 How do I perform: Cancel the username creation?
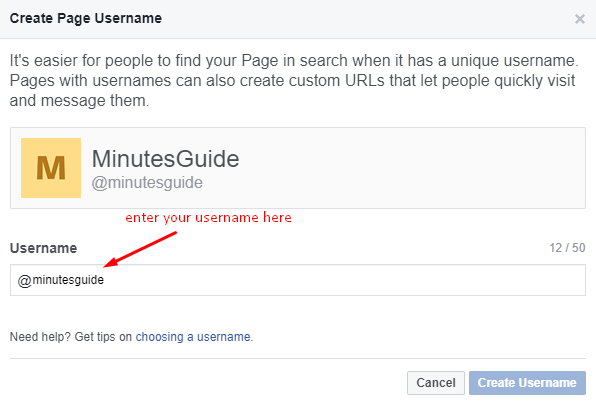436,383
